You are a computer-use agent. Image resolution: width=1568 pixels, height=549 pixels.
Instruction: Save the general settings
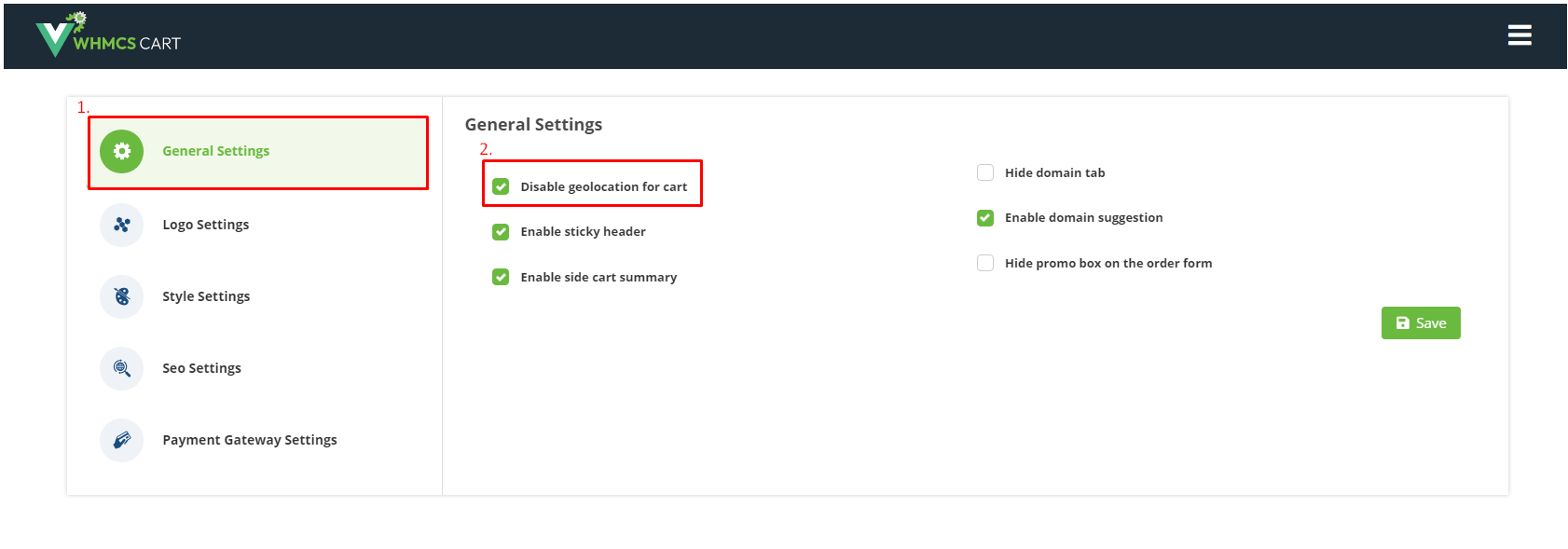click(x=1421, y=323)
